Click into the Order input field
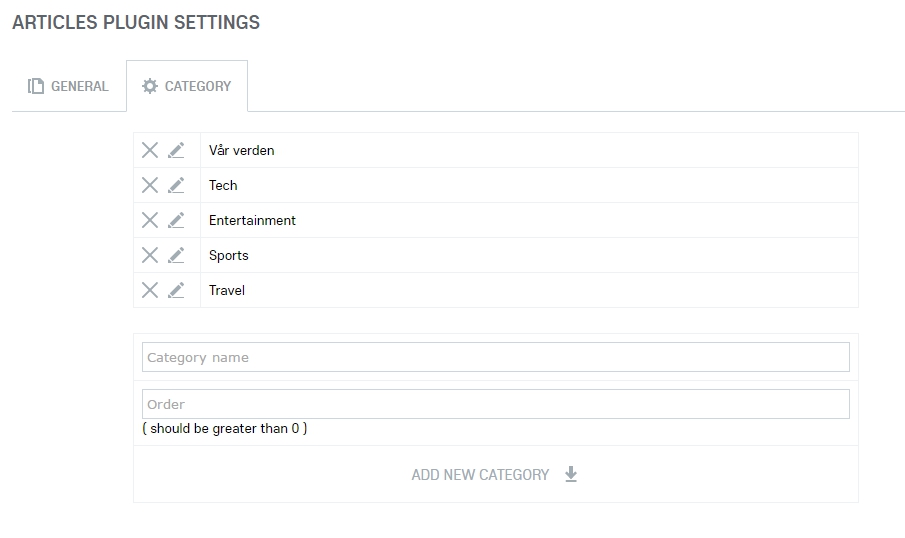The width and height of the screenshot is (905, 538). point(495,404)
